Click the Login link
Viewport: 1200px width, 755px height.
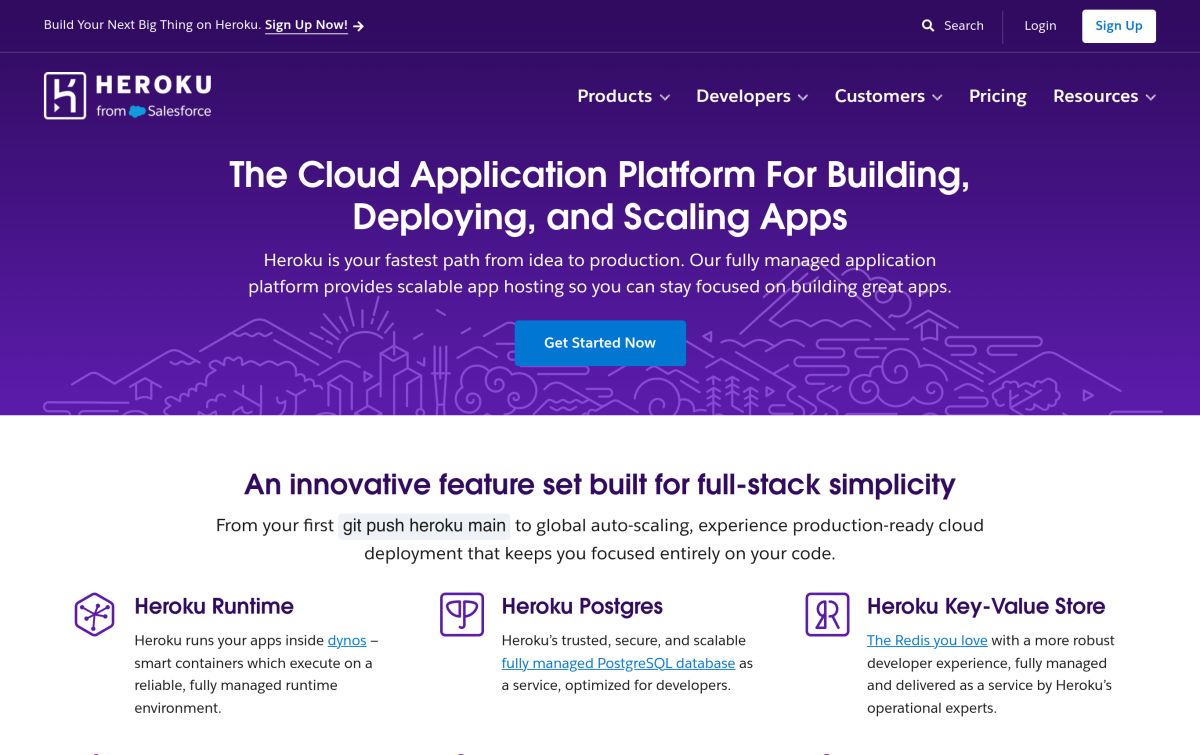click(x=1040, y=26)
